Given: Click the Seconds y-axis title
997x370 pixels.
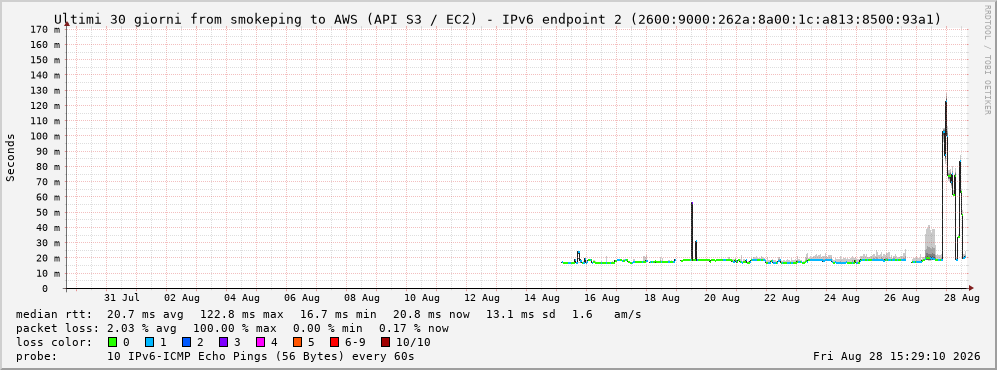Looking at the screenshot, I should pyautogui.click(x=10, y=158).
